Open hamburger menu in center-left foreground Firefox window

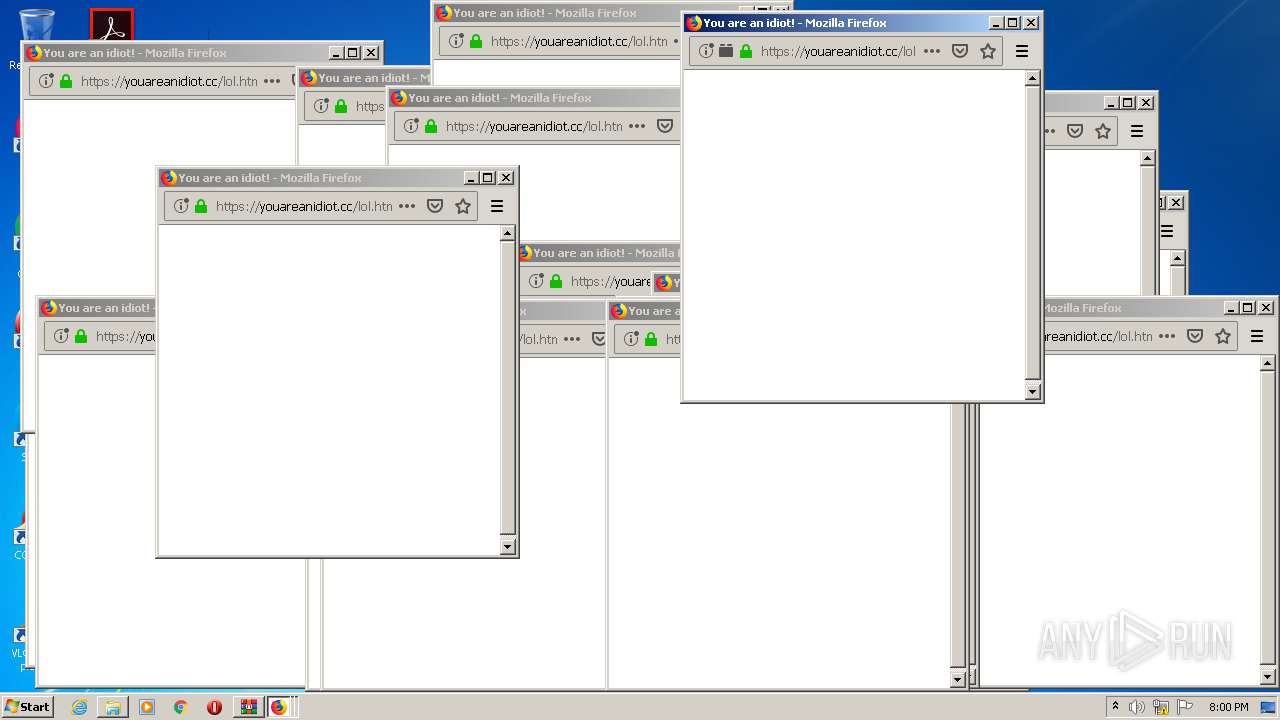click(x=496, y=206)
